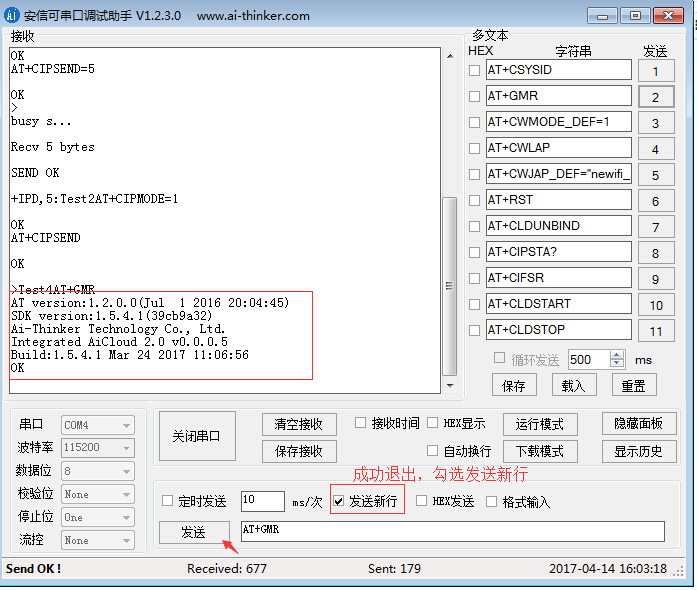The width and height of the screenshot is (697, 590).
Task: Click the 10 ms/次 timer interval field
Action: pos(262,501)
